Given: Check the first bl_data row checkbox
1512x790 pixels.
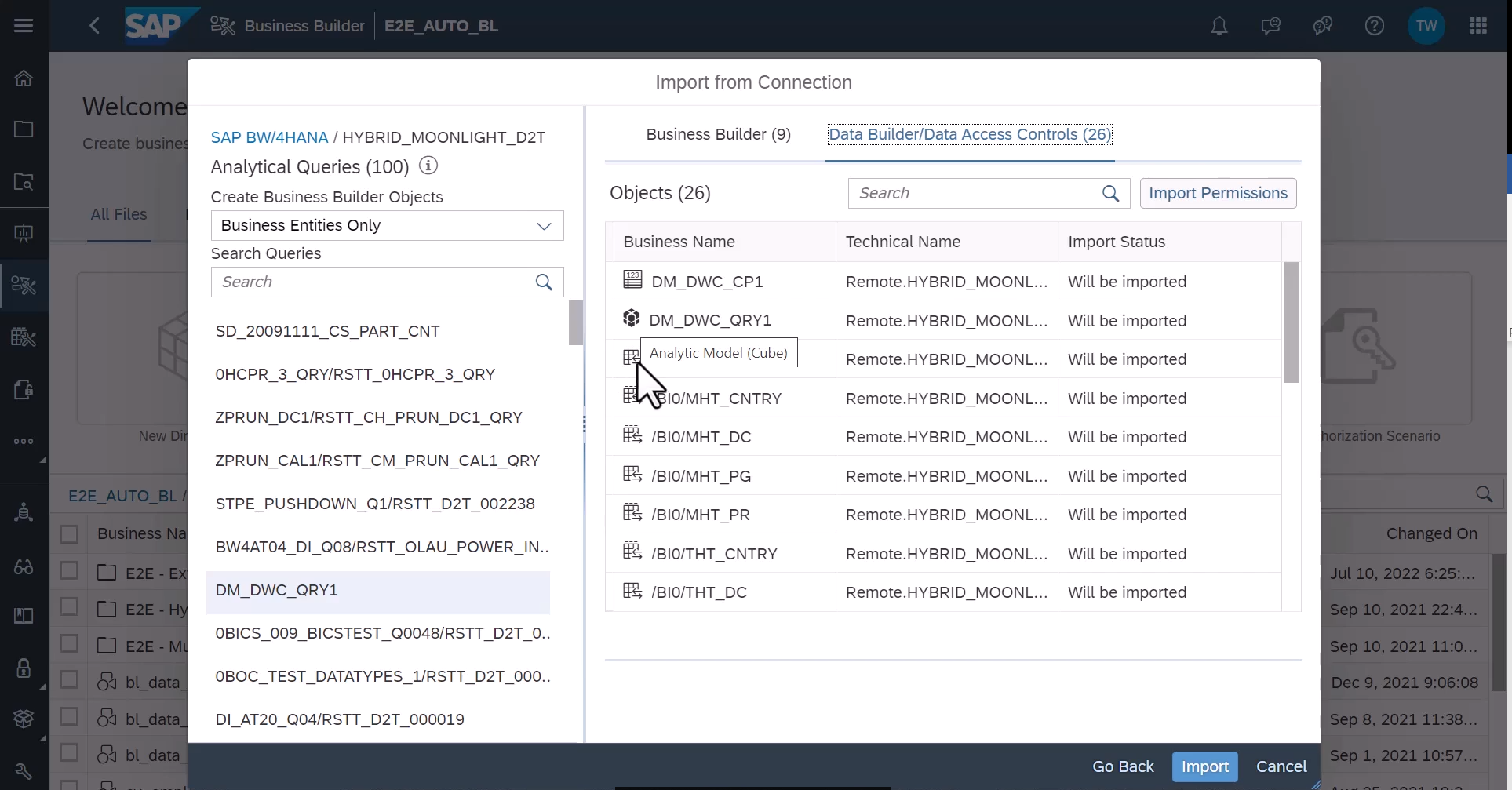Looking at the screenshot, I should (x=69, y=679).
